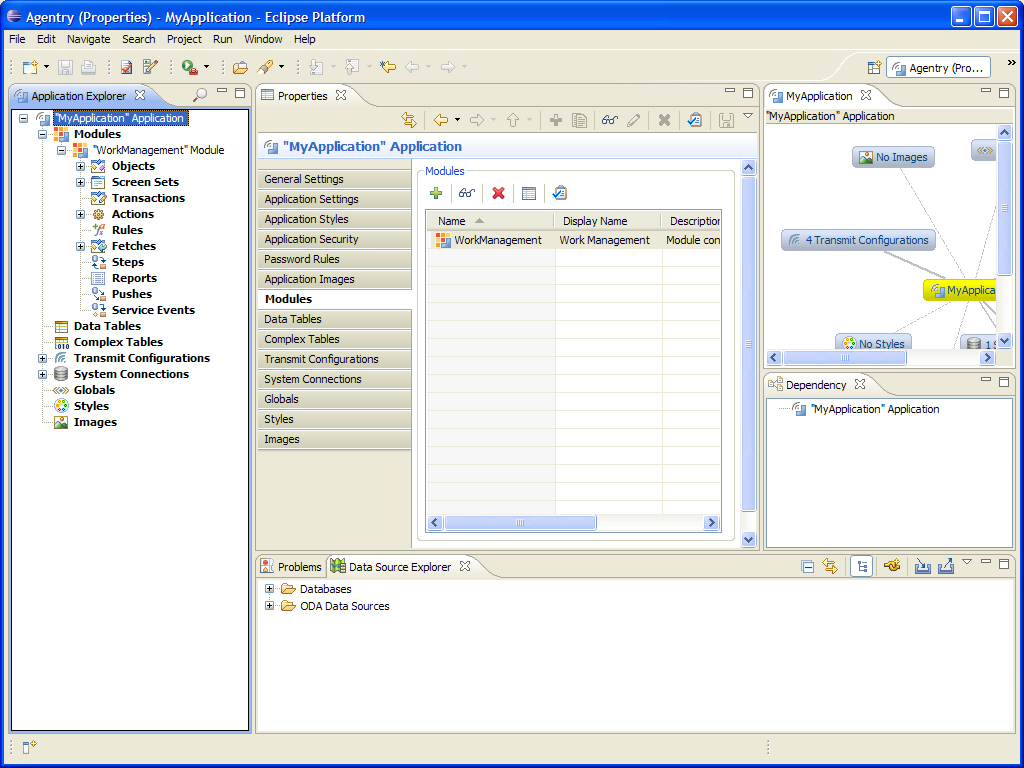Image resolution: width=1024 pixels, height=768 pixels.
Task: Click the magnifier icon in Application Explorer
Action: [x=200, y=95]
